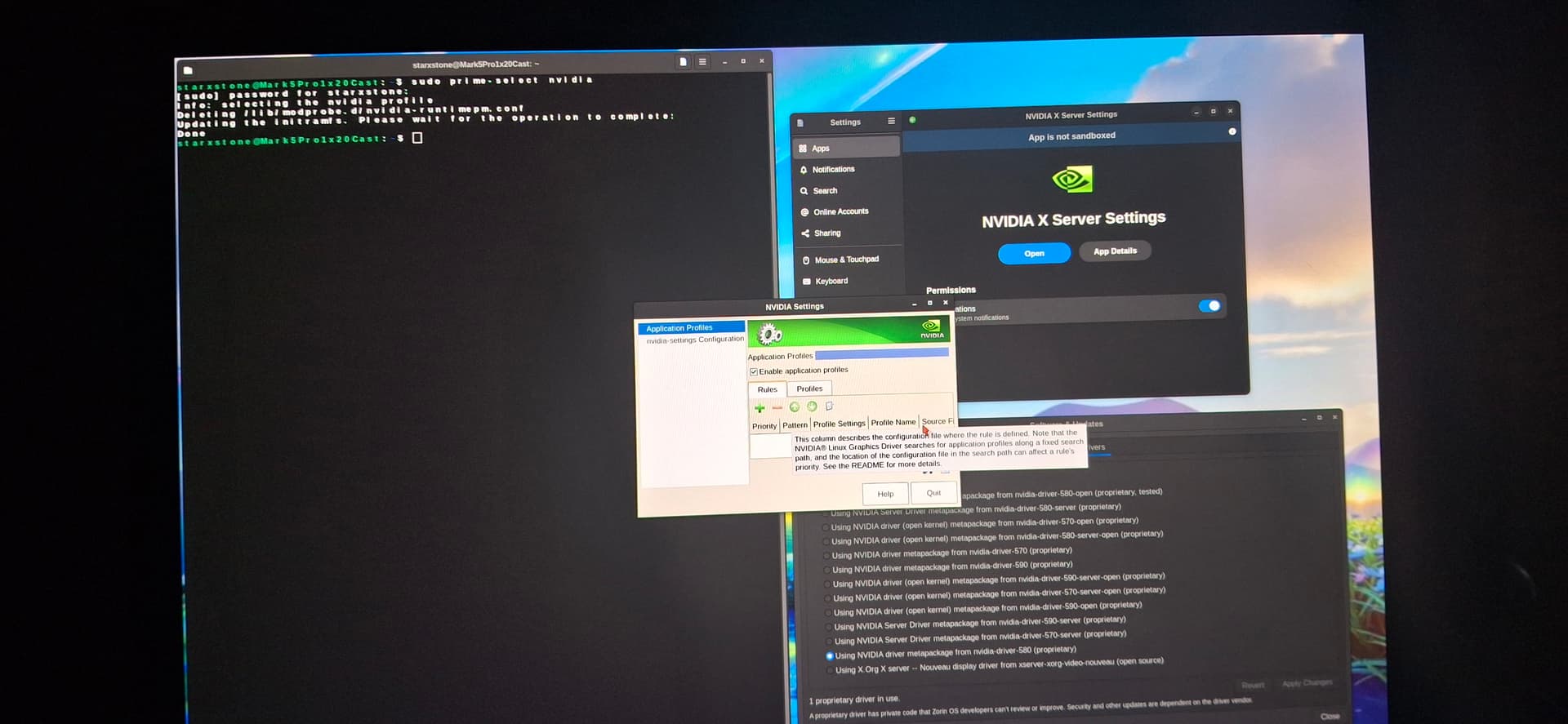
Task: Select nvidia-settings Configuration tree item
Action: point(695,340)
